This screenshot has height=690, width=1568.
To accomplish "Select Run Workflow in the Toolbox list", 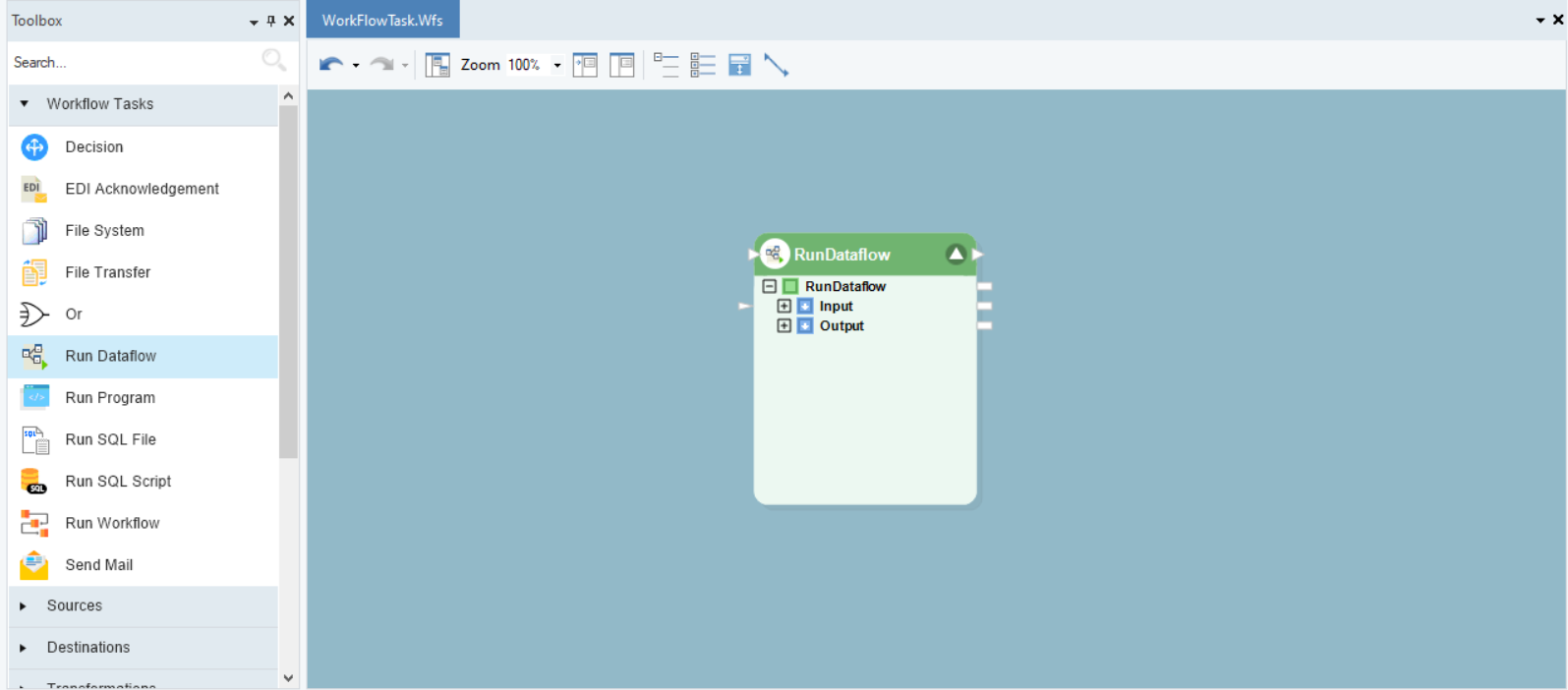I will (x=112, y=523).
